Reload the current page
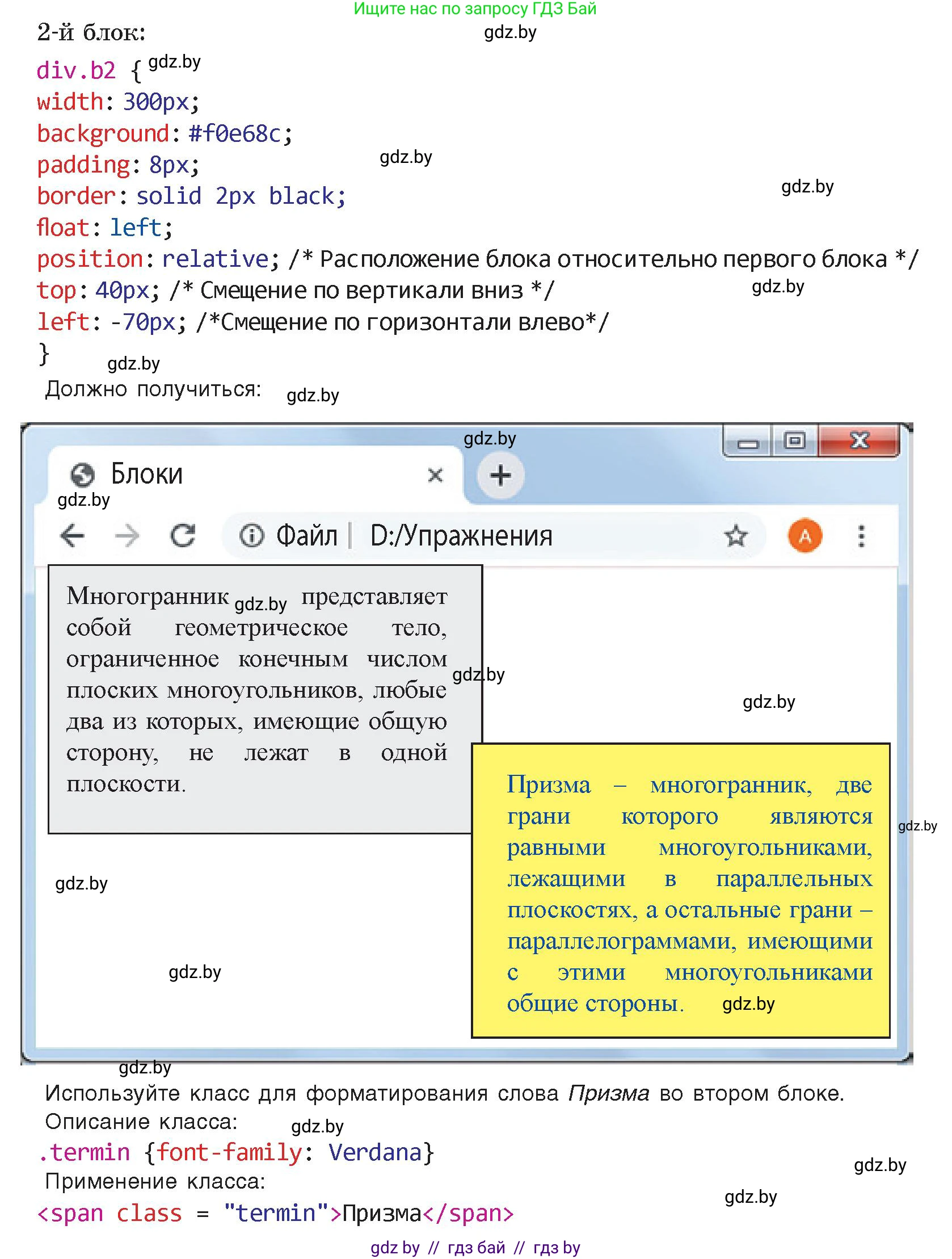 click(184, 535)
